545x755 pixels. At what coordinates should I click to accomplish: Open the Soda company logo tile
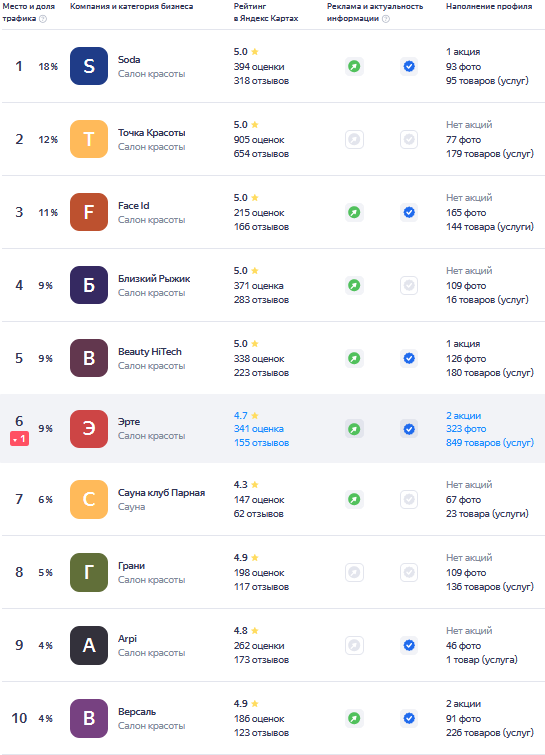89,66
